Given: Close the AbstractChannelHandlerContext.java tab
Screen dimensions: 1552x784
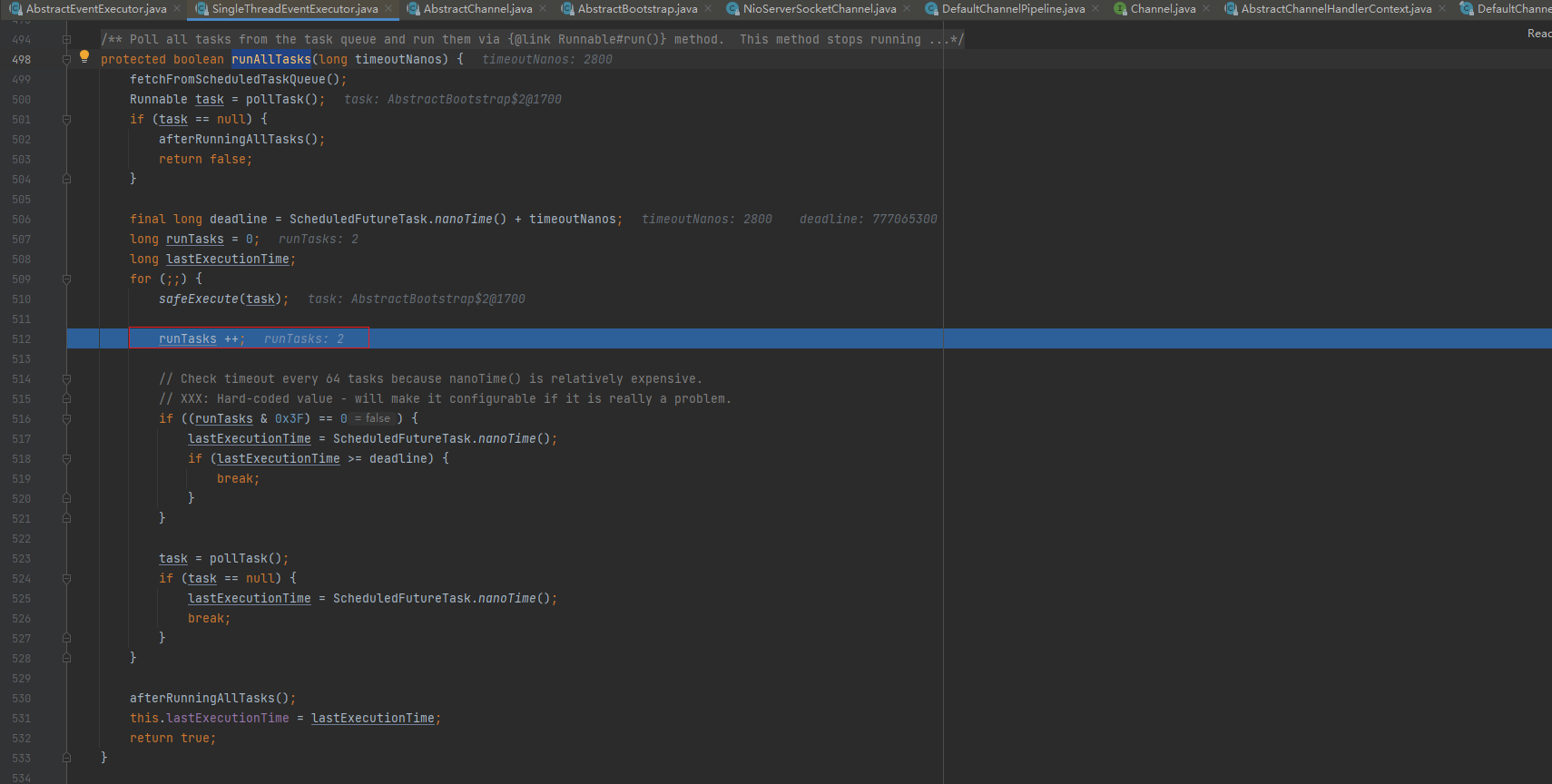Looking at the screenshot, I should click(1442, 9).
